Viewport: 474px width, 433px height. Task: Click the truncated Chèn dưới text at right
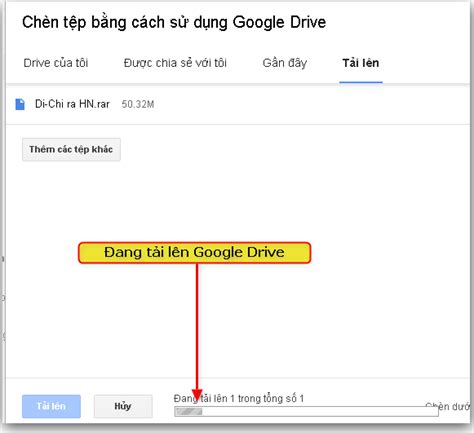point(448,407)
